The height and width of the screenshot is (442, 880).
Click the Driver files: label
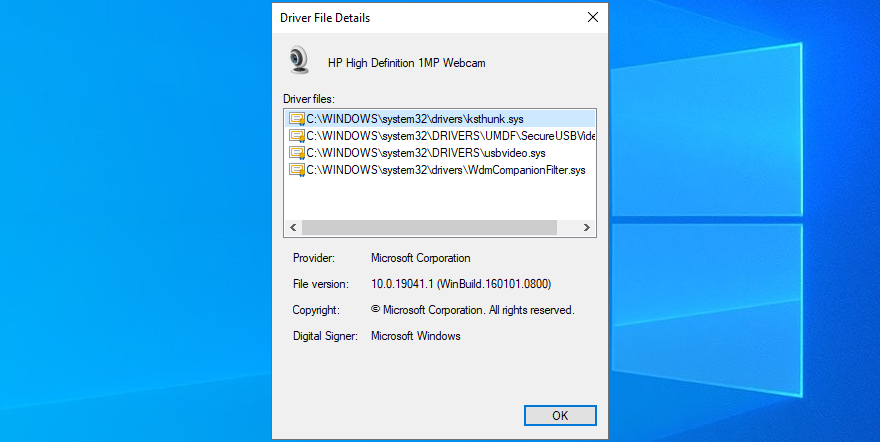click(x=309, y=99)
